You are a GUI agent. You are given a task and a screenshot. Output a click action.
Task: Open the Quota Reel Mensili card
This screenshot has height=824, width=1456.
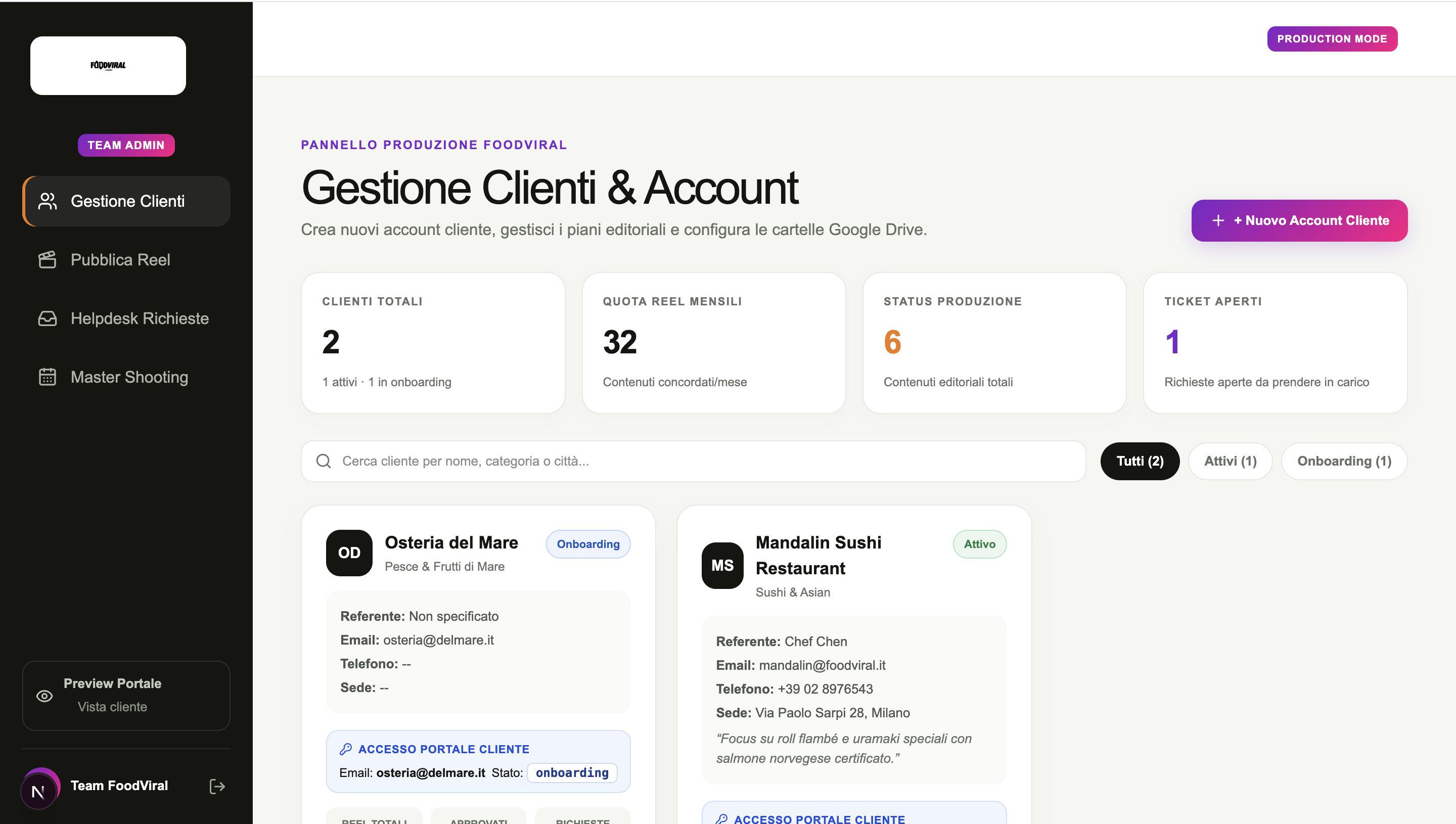(713, 343)
